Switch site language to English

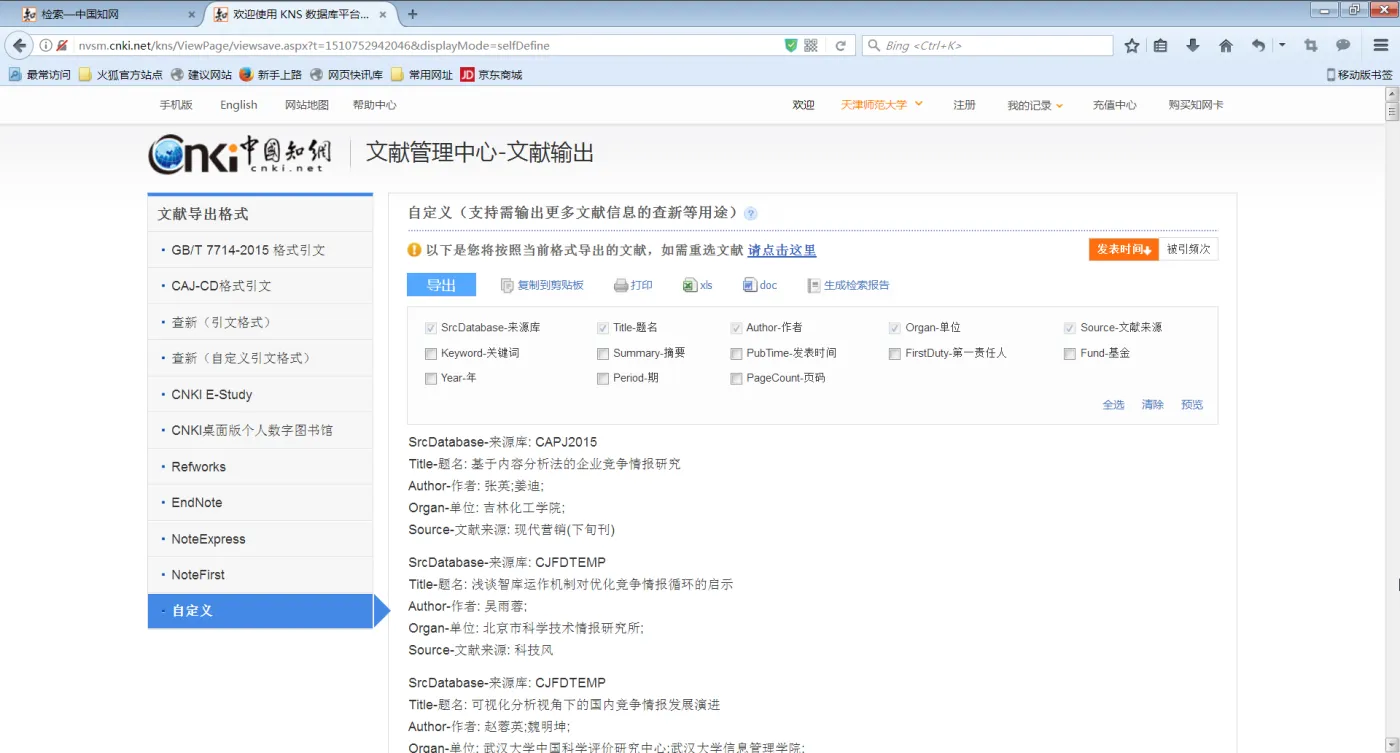[x=239, y=105]
